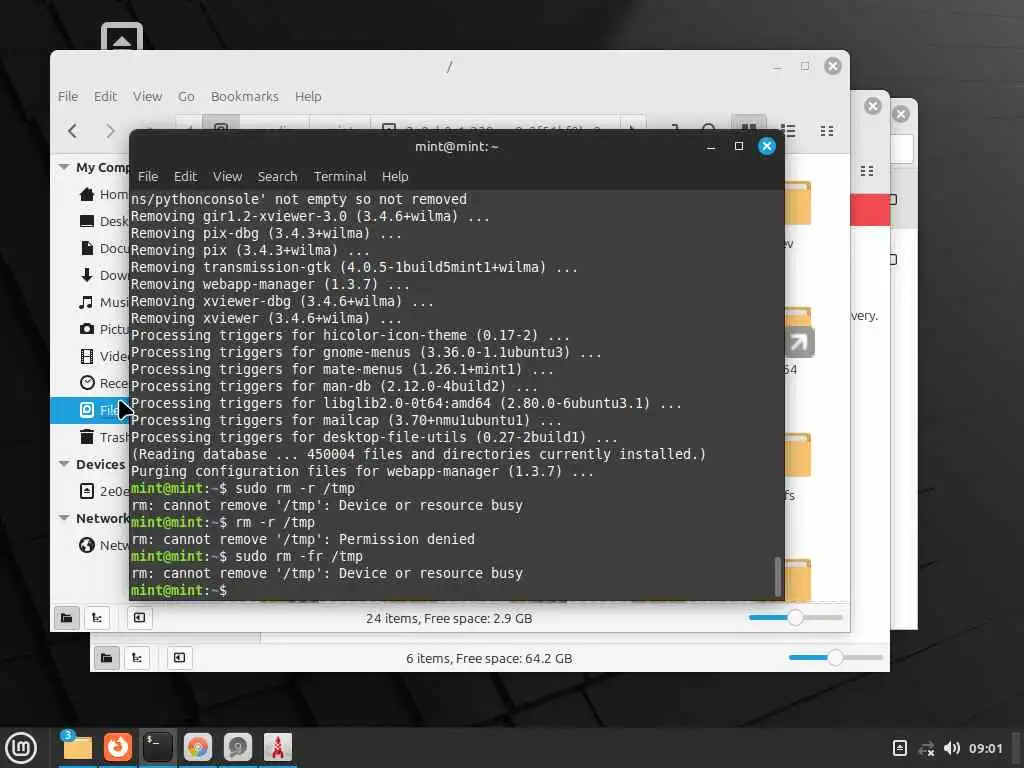This screenshot has width=1024, height=768.
Task: Show places in back file manager status bar
Action: [106, 658]
